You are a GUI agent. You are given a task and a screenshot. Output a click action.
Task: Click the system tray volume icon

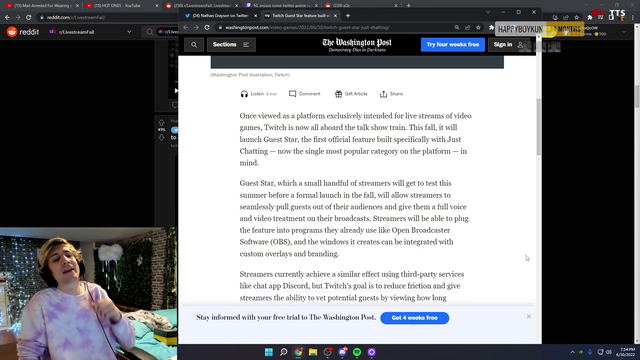(609, 352)
